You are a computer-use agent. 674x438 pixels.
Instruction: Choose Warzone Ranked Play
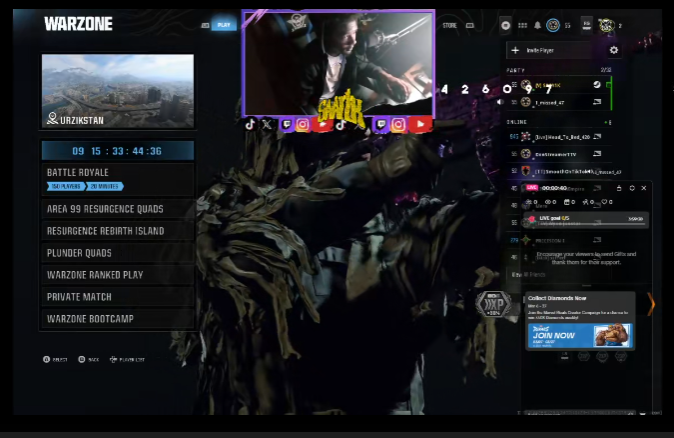click(x=118, y=275)
